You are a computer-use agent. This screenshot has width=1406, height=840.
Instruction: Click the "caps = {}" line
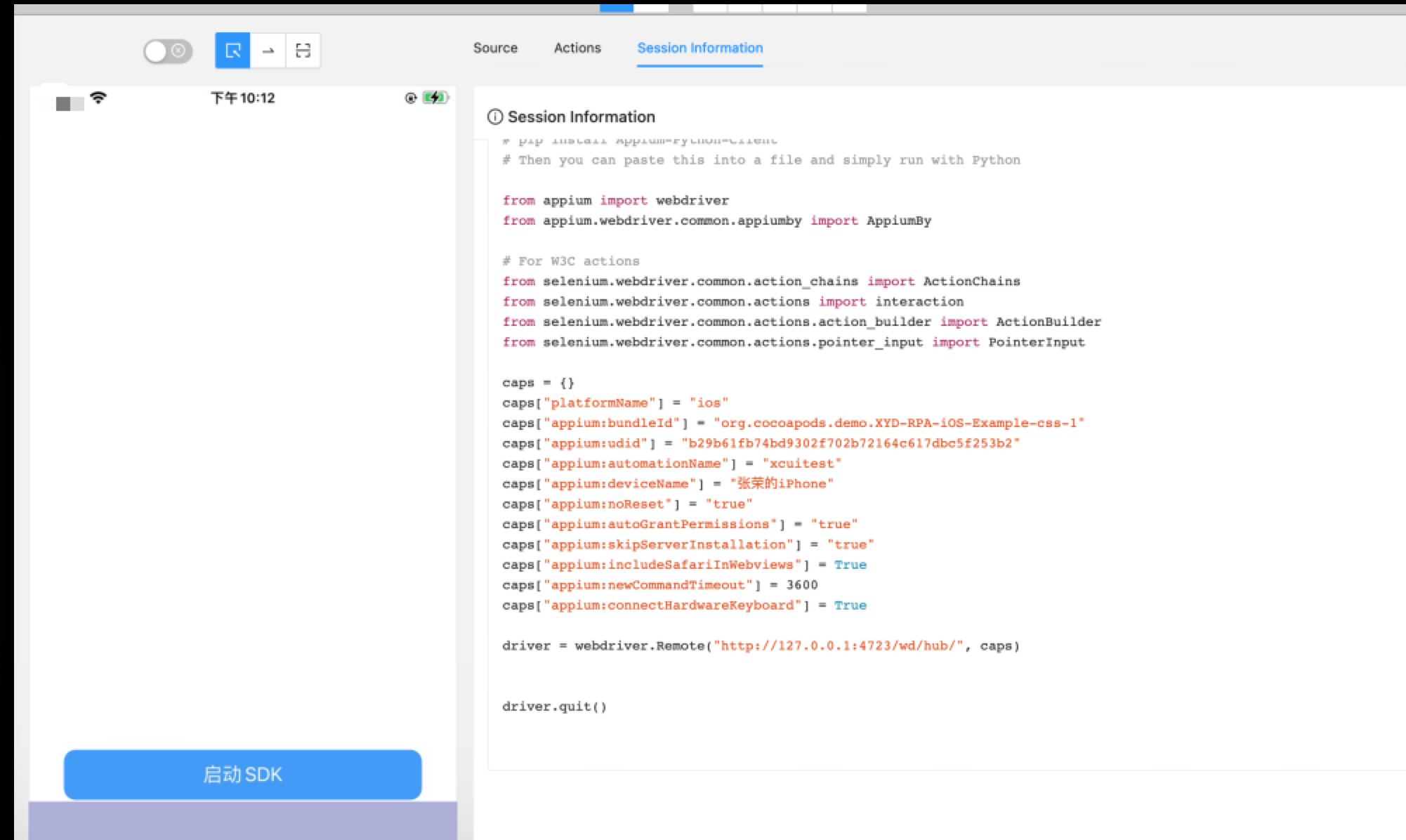pyautogui.click(x=538, y=383)
